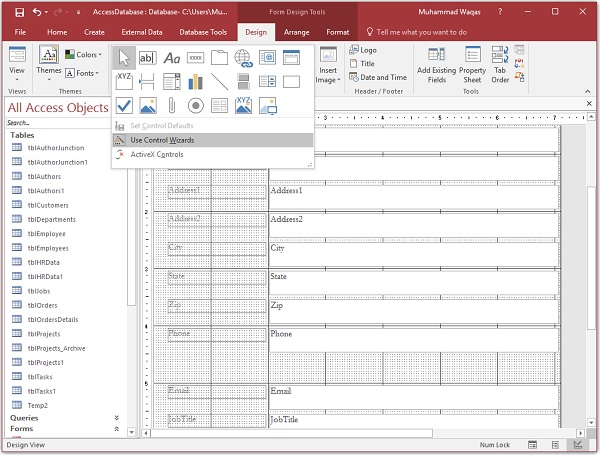The width and height of the screenshot is (600, 455).
Task: Select the Line control tool
Action: [219, 82]
